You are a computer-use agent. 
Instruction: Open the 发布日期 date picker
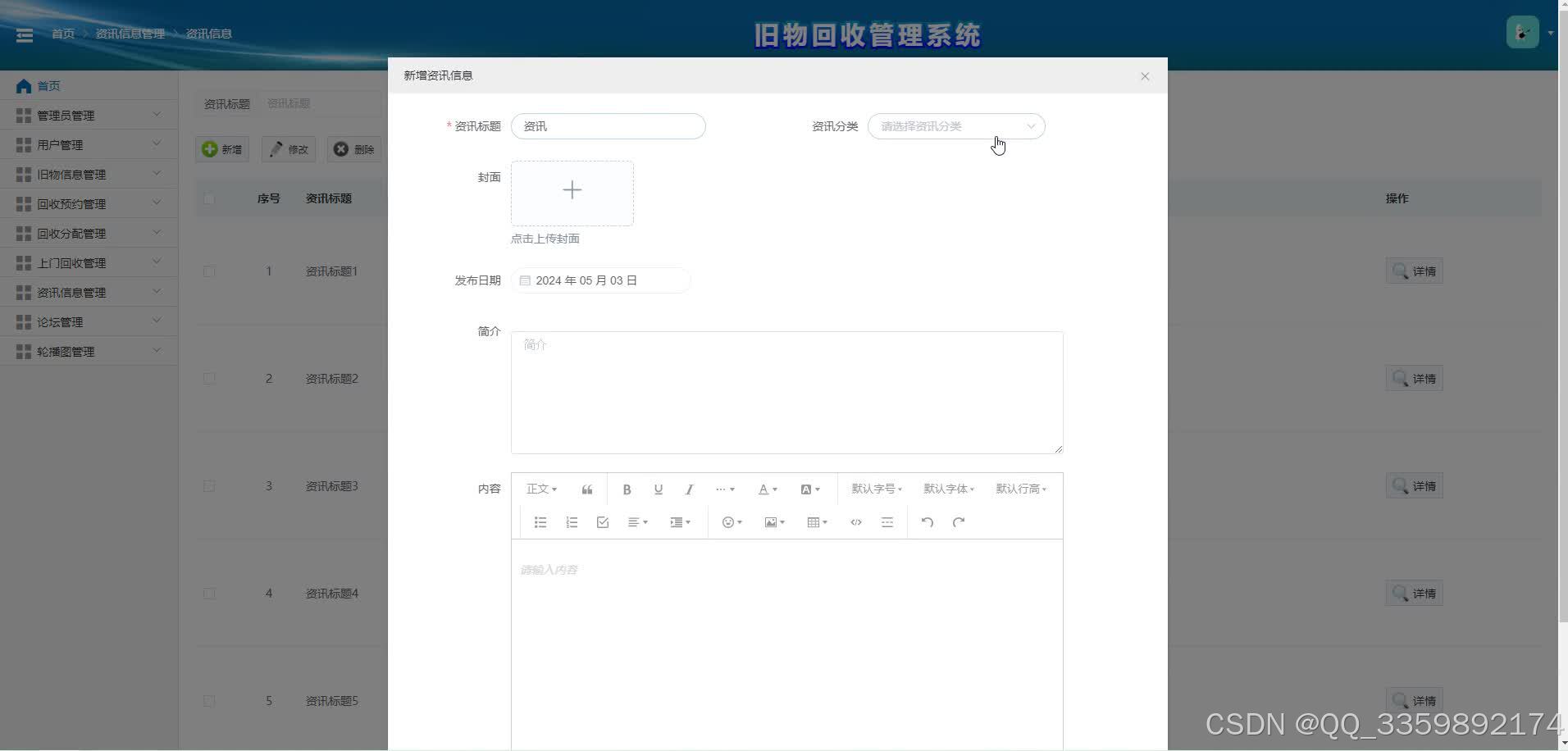pyautogui.click(x=600, y=280)
